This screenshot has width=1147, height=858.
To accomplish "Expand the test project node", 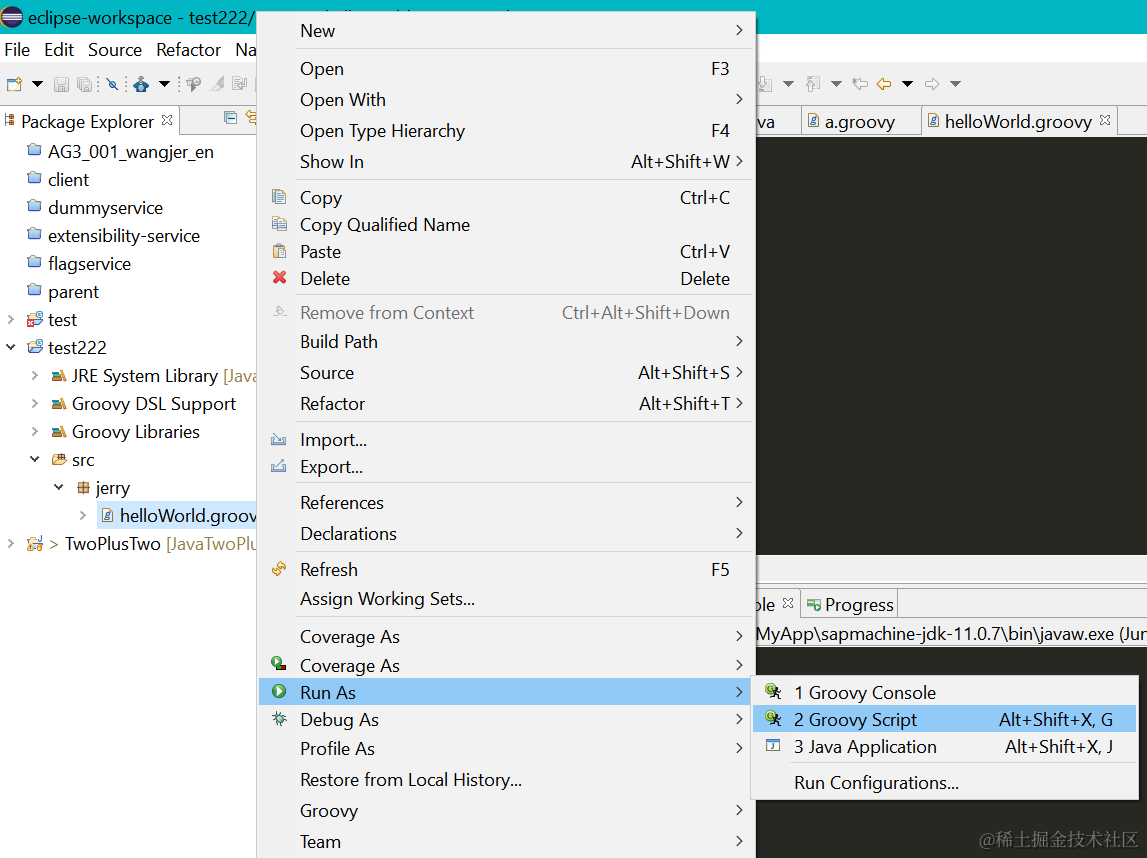I will (x=11, y=320).
